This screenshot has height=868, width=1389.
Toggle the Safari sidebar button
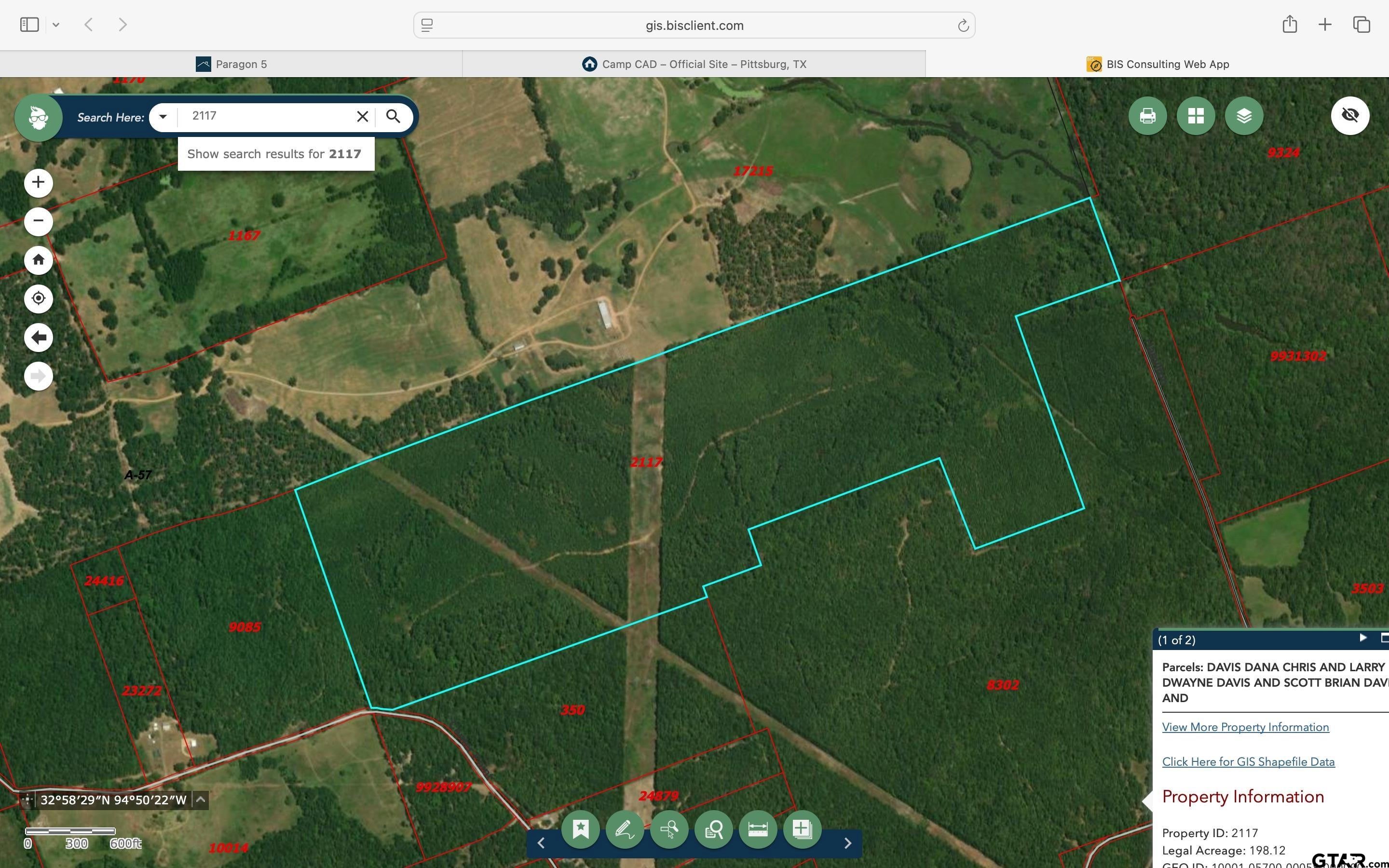click(29, 25)
